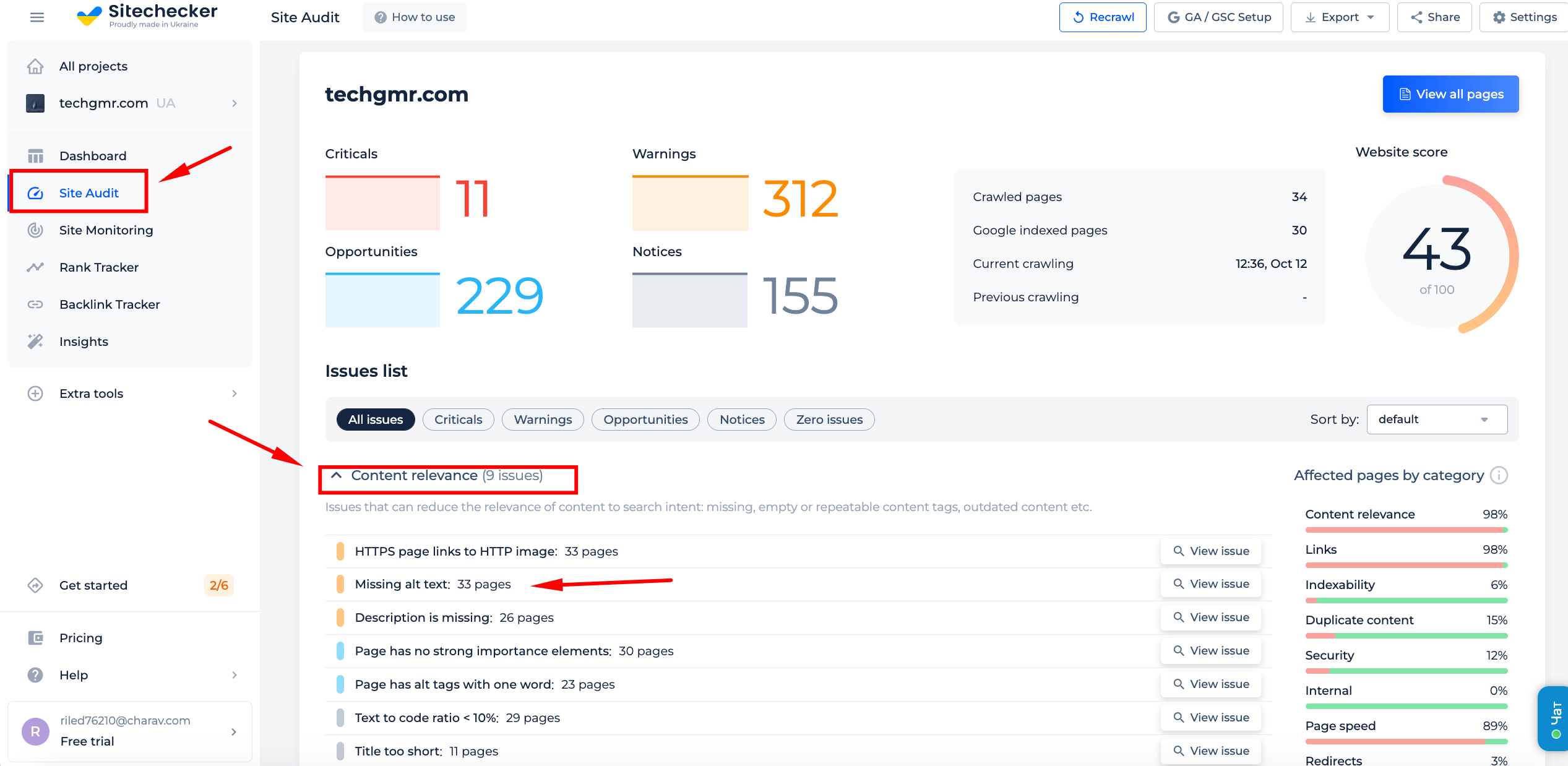View issue for Missing alt text
Viewport: 1568px width, 766px height.
pyautogui.click(x=1211, y=584)
